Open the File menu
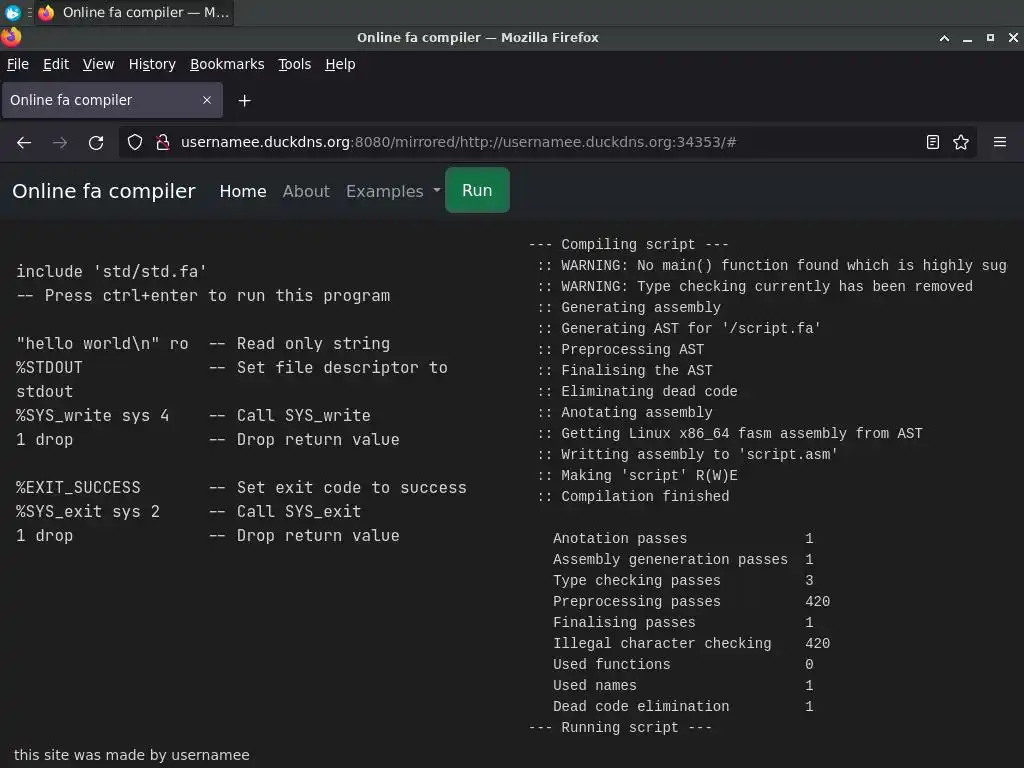 click(x=18, y=64)
